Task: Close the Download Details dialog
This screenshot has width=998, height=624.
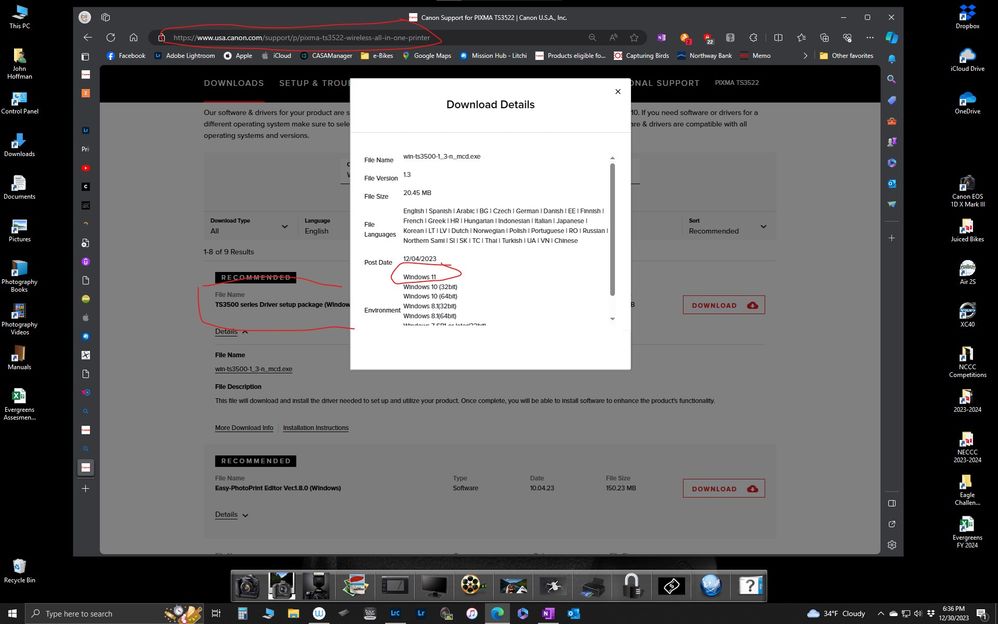Action: tap(617, 92)
